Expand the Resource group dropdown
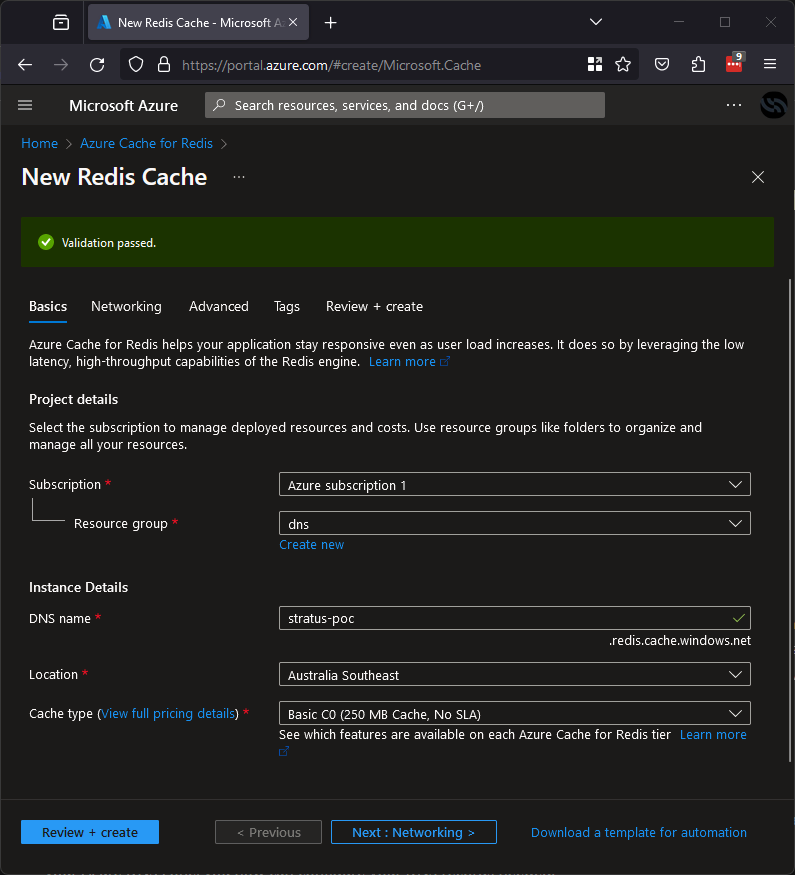795x875 pixels. tap(514, 523)
